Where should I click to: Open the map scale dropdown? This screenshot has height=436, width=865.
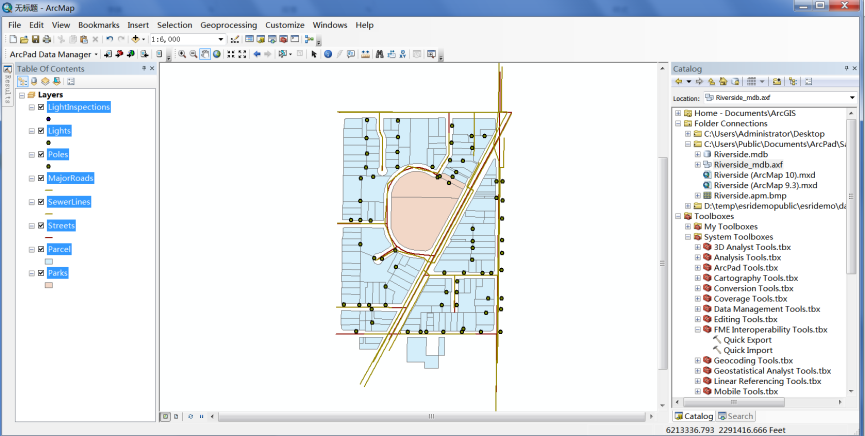click(221, 39)
